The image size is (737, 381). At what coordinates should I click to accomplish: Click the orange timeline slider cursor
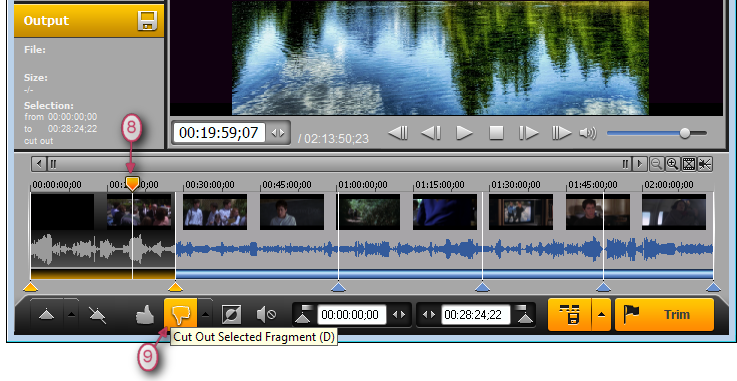tap(133, 183)
